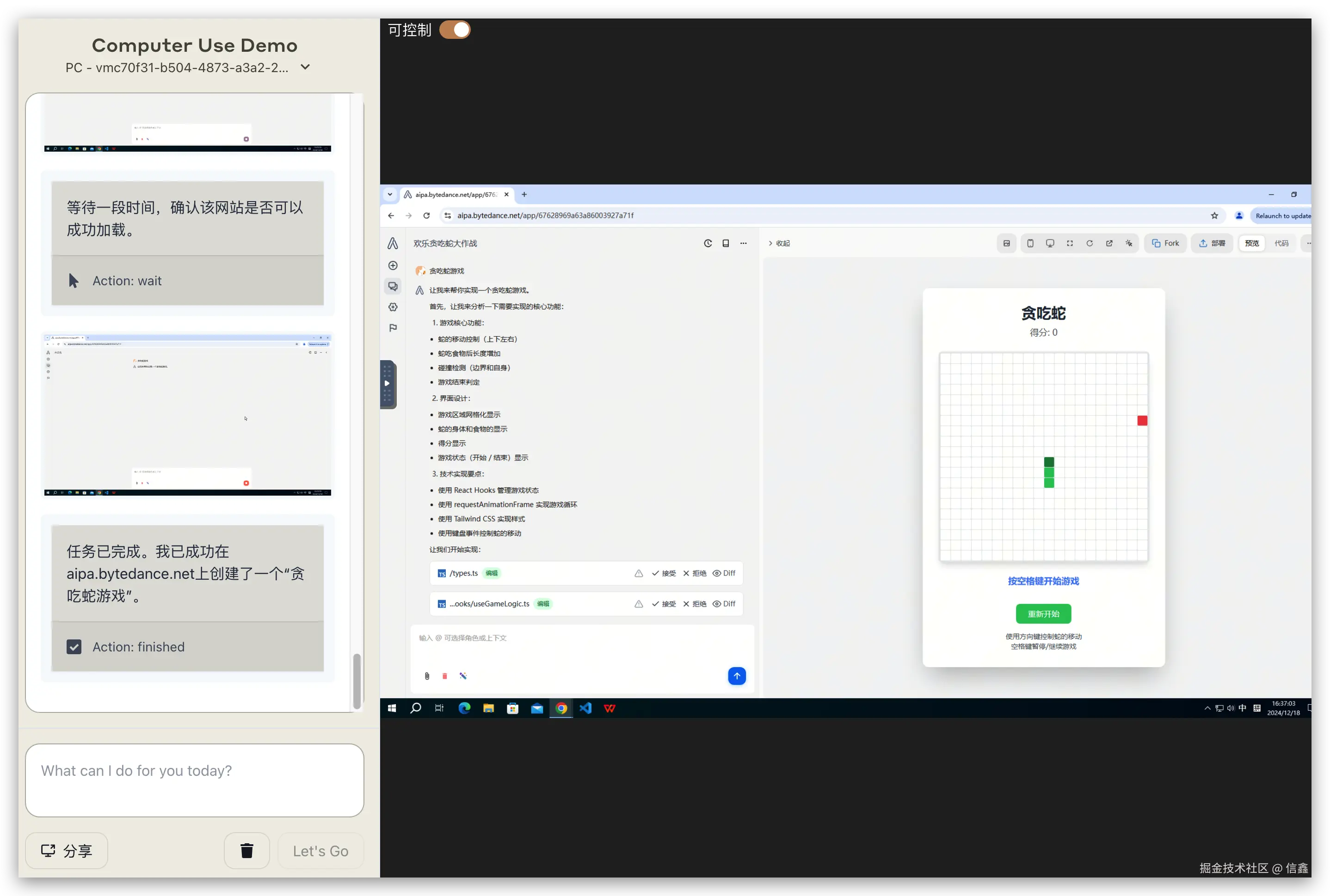Select the 预览 tab
The height and width of the screenshot is (896, 1330).
(1252, 244)
